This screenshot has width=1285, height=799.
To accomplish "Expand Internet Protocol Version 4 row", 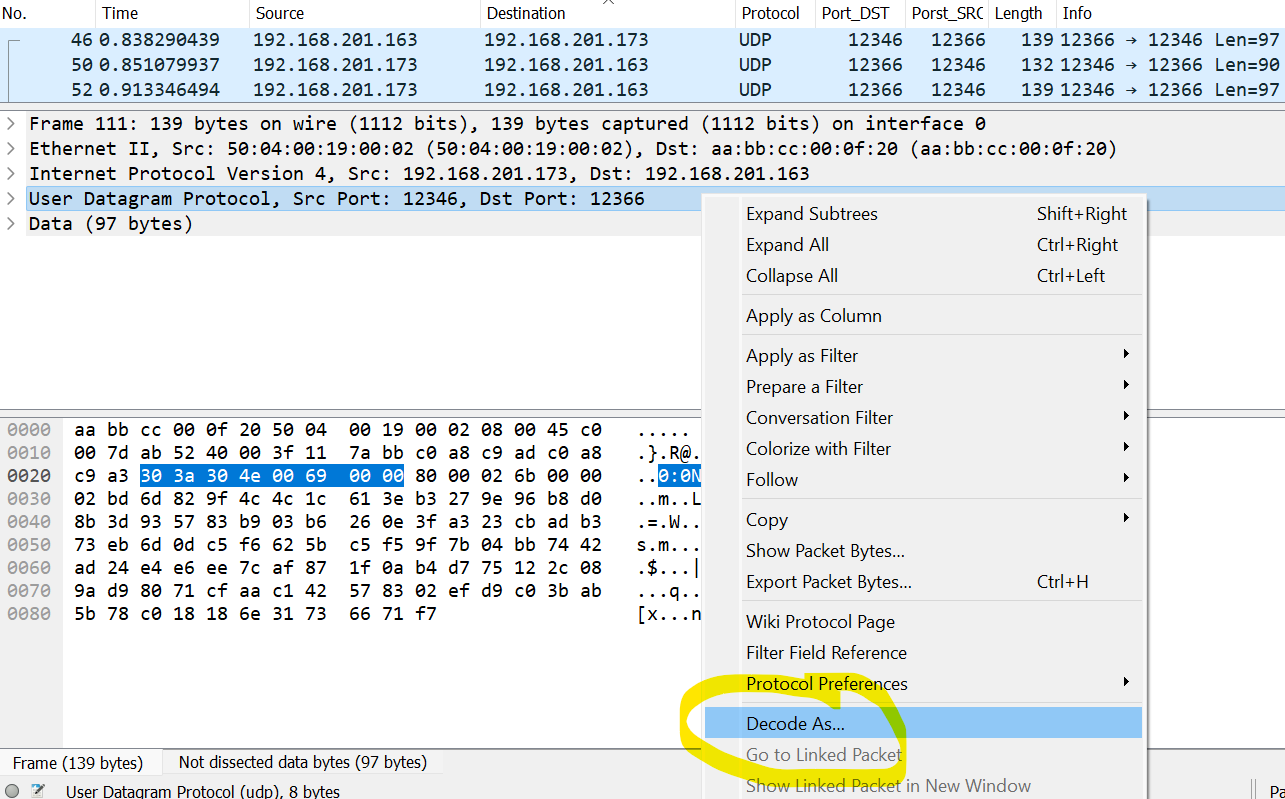I will (x=10, y=174).
